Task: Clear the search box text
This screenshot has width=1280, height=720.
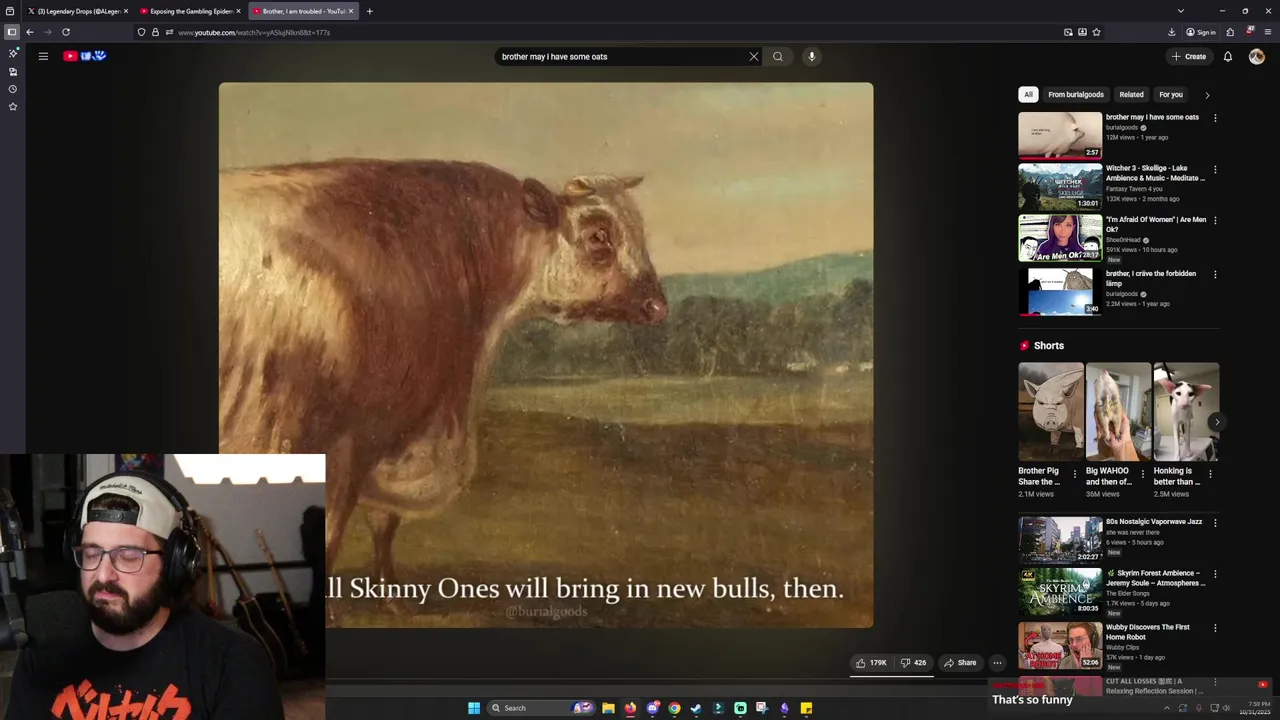Action: [x=754, y=56]
